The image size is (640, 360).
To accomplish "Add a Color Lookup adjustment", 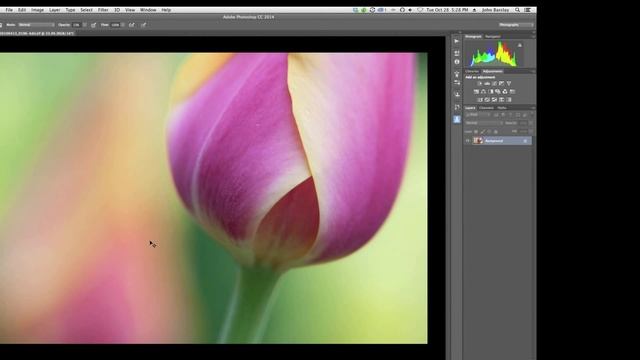I will click(513, 92).
